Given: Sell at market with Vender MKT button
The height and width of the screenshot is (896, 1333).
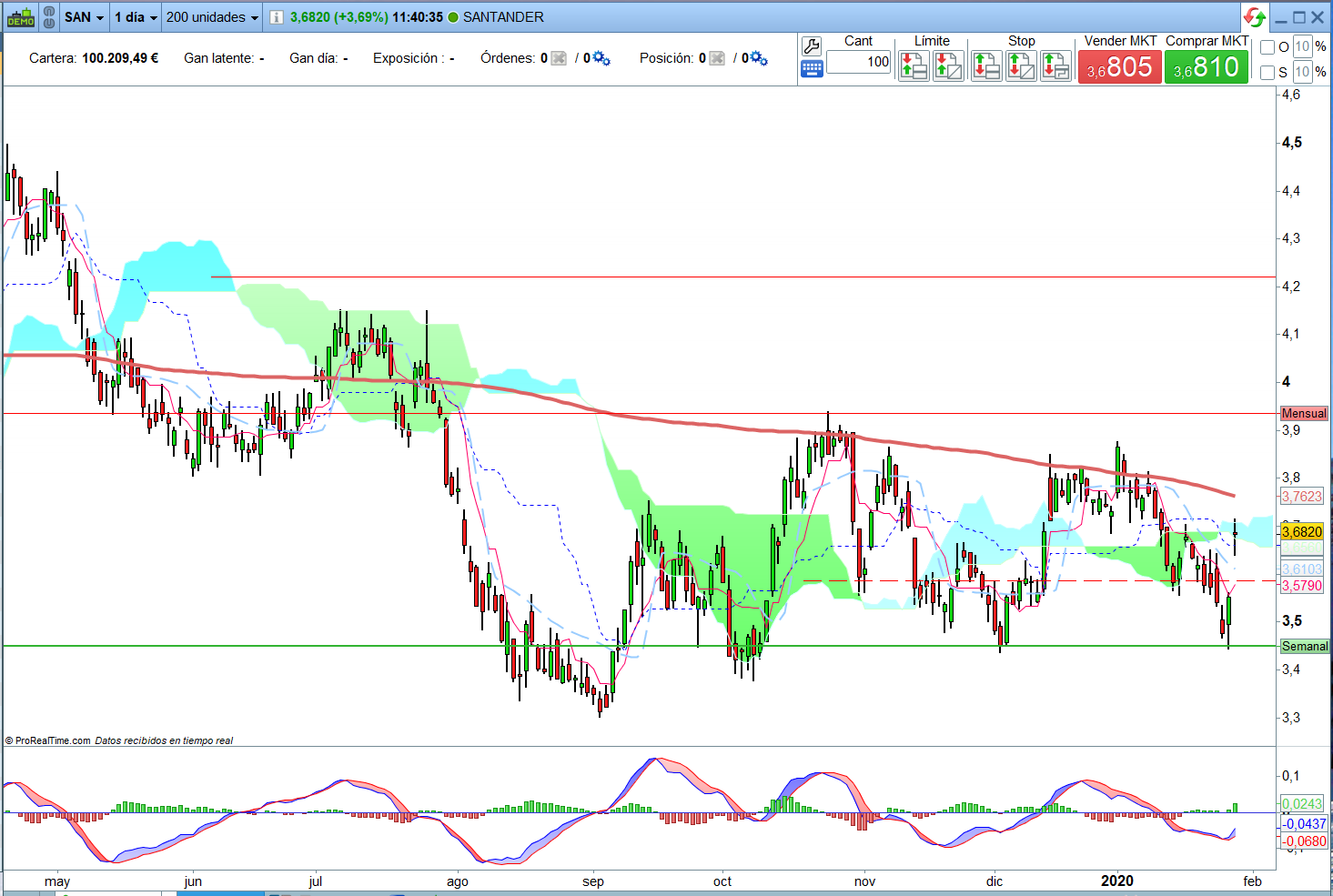Looking at the screenshot, I should [1120, 66].
